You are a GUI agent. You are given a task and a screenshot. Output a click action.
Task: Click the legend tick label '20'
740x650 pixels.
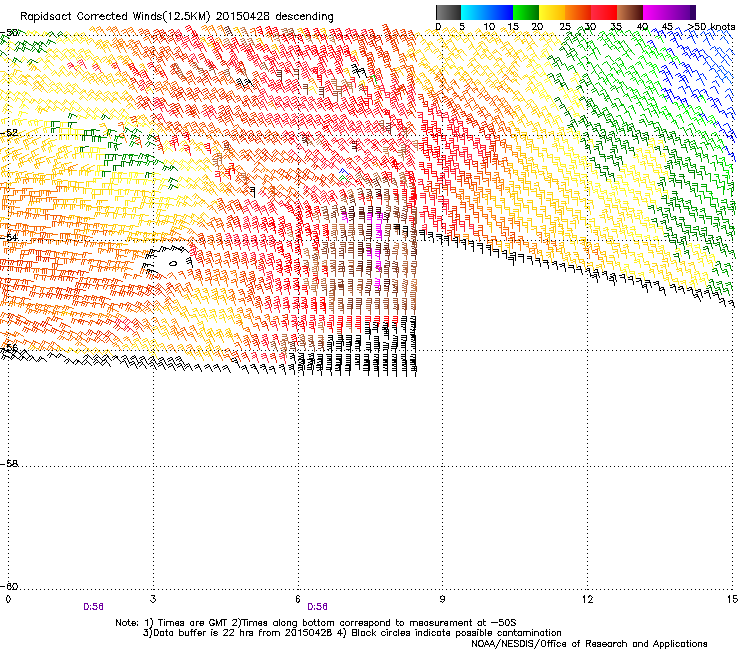tap(537, 27)
